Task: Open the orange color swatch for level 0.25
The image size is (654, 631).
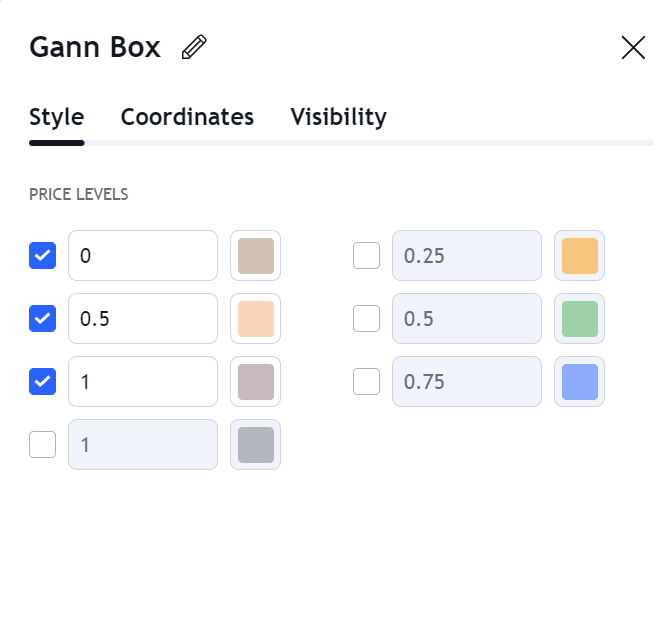Action: (579, 255)
